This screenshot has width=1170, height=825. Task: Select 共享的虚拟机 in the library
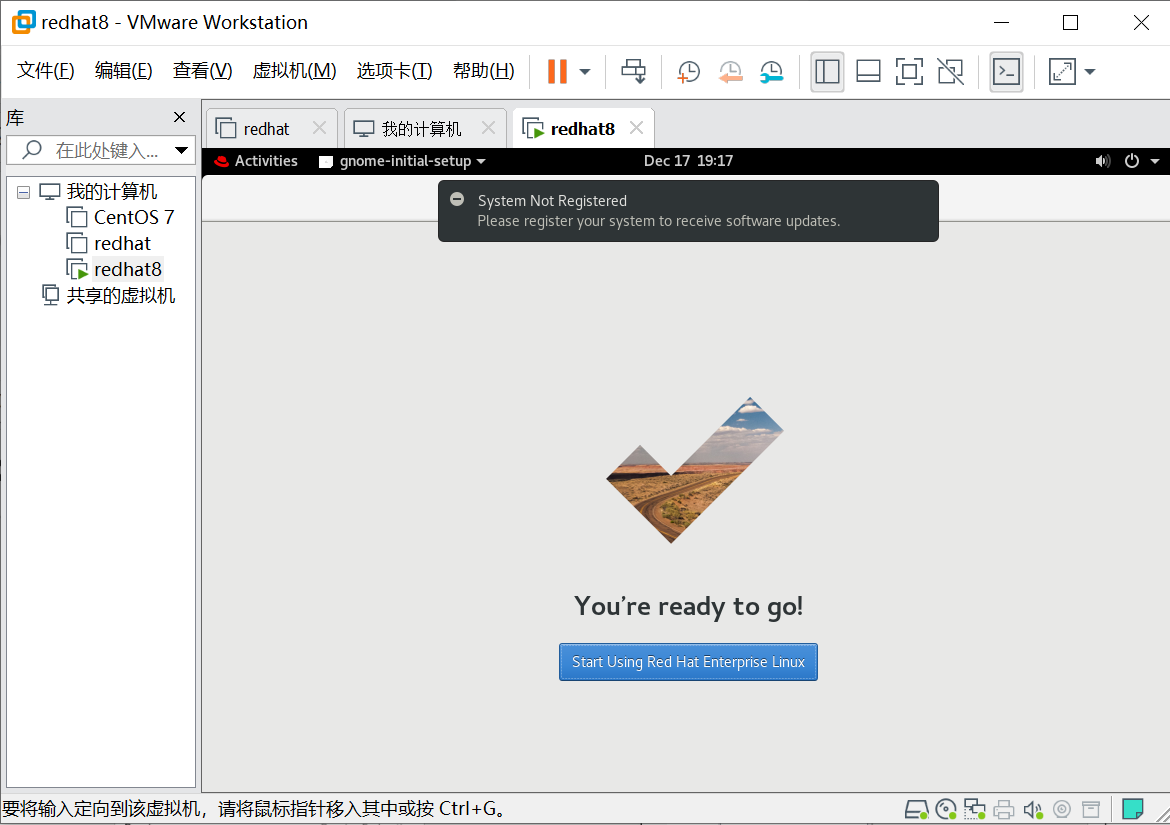120,295
